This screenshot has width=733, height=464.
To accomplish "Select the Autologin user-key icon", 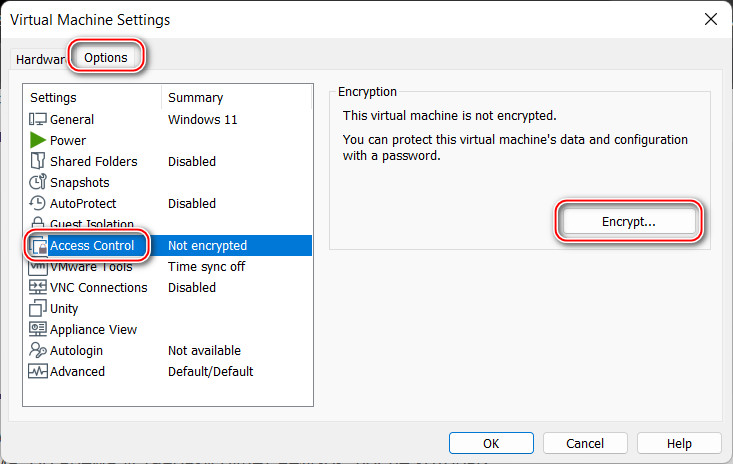I will click(x=37, y=350).
